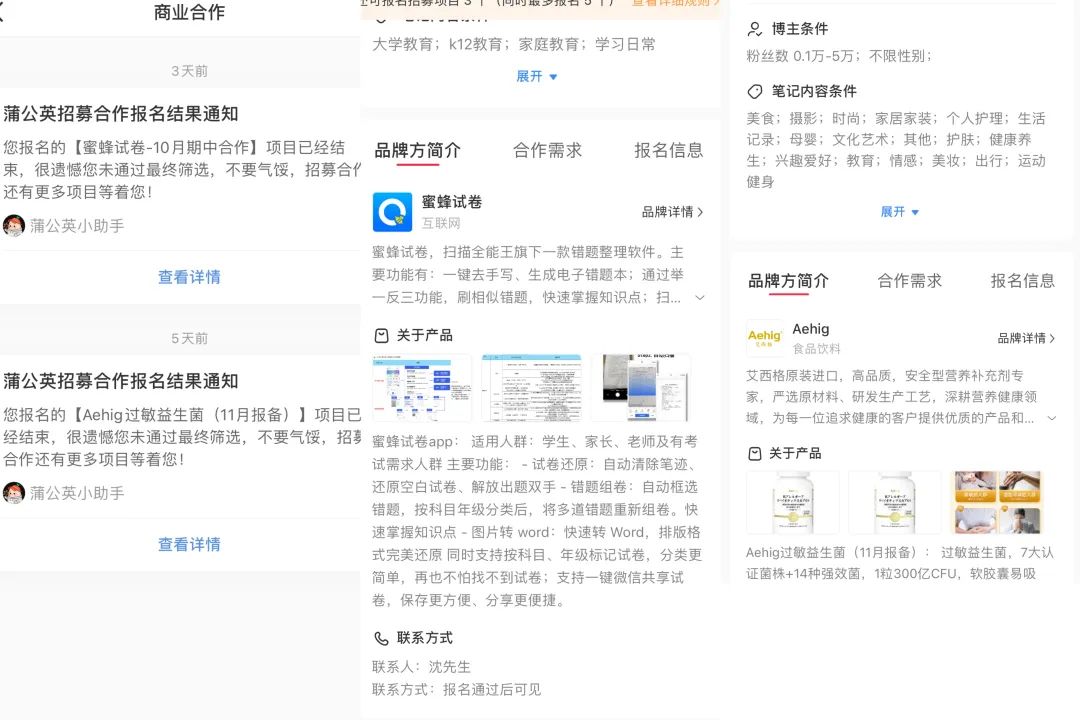Viewport: 1080px width, 720px height.
Task: View details of the 蜜蜂试卷 result notice
Action: pos(189,277)
